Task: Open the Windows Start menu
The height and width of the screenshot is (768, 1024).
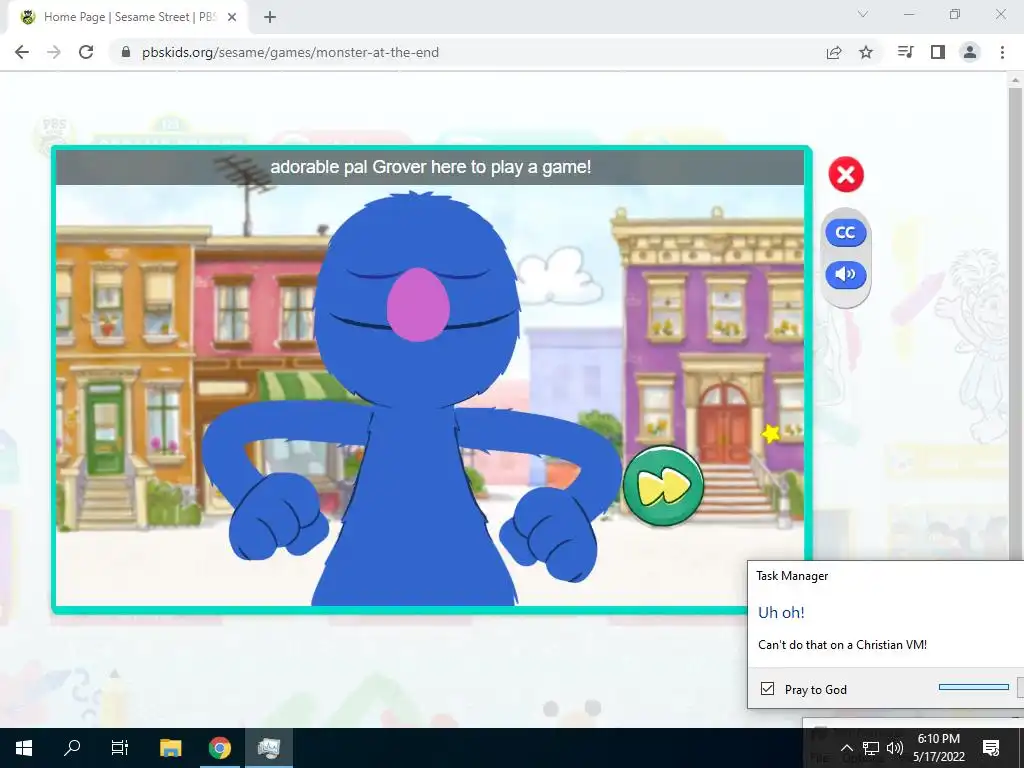Action: [x=24, y=748]
